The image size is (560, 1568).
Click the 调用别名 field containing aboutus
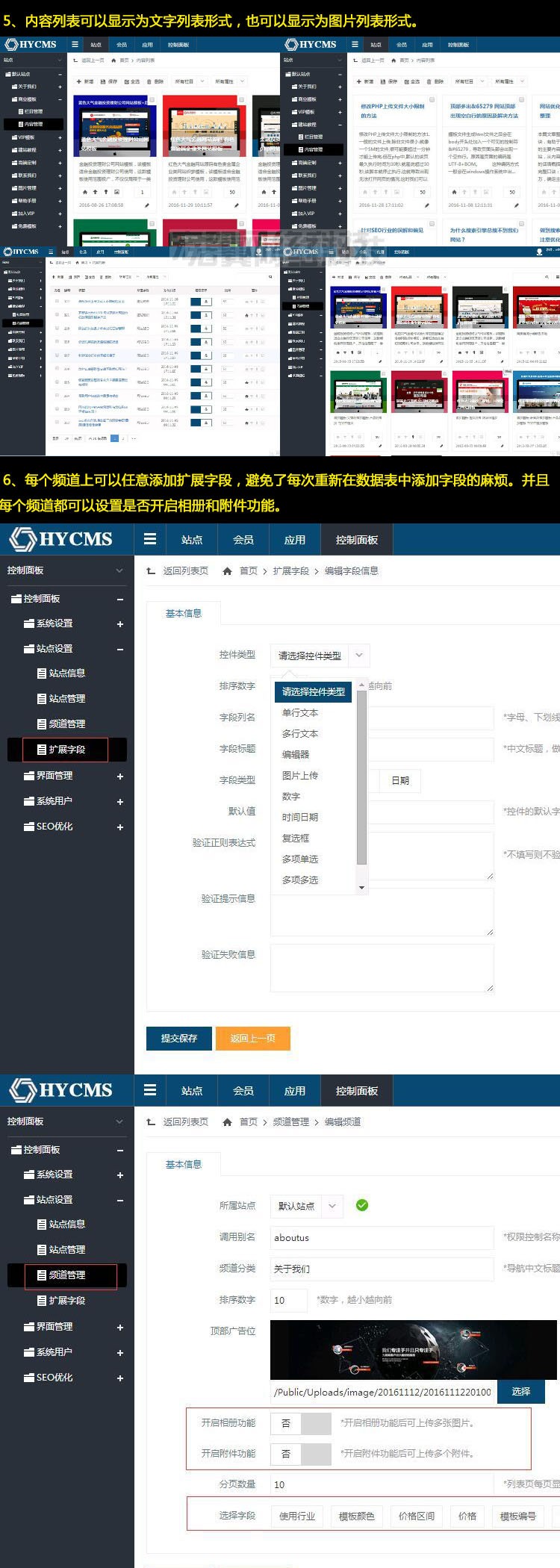click(x=382, y=1237)
